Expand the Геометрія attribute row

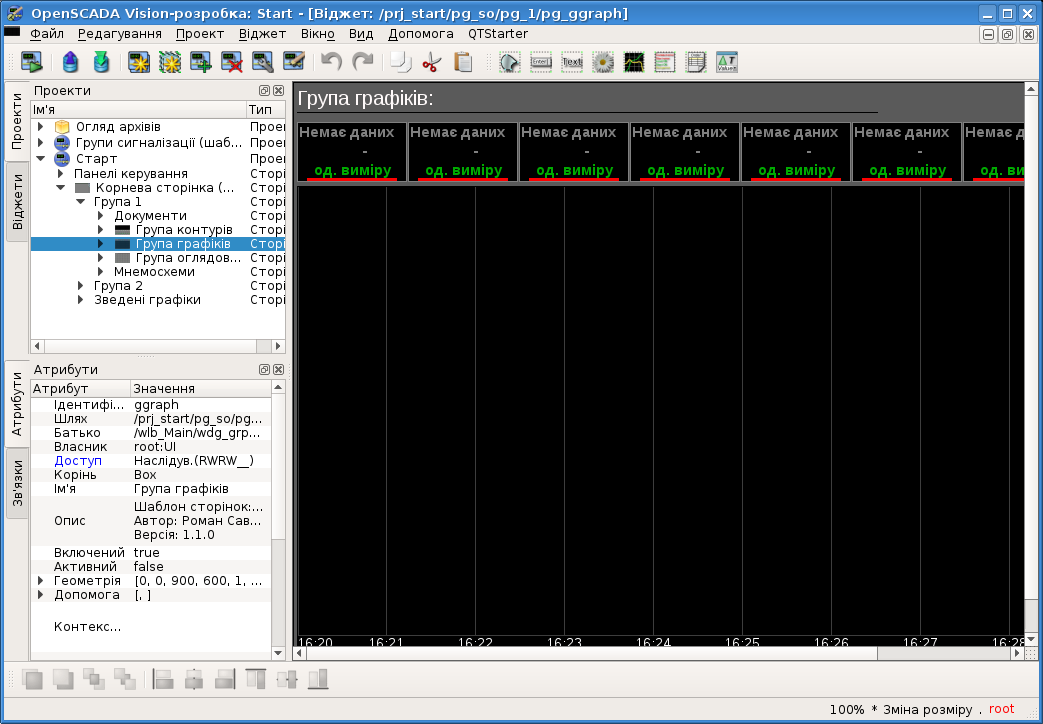tap(41, 580)
